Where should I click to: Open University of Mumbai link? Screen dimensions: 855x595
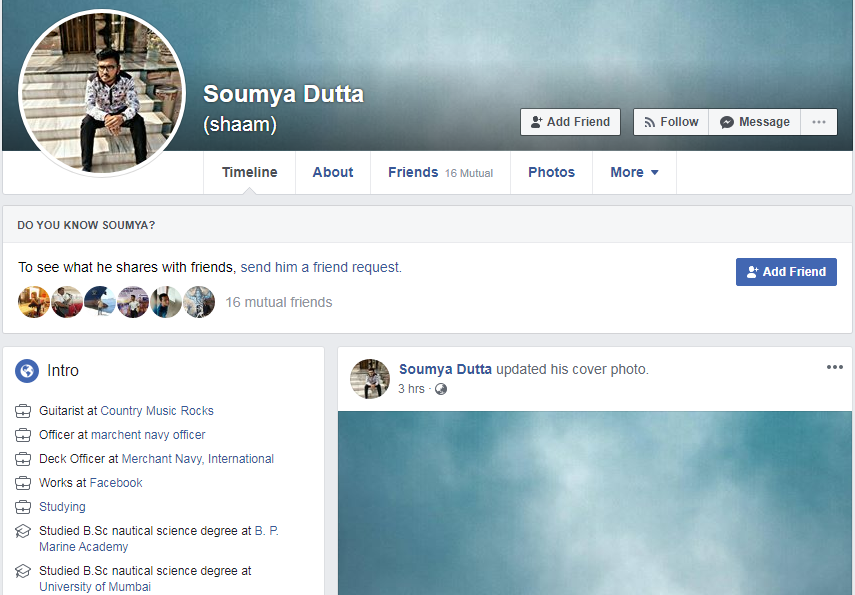point(95,587)
